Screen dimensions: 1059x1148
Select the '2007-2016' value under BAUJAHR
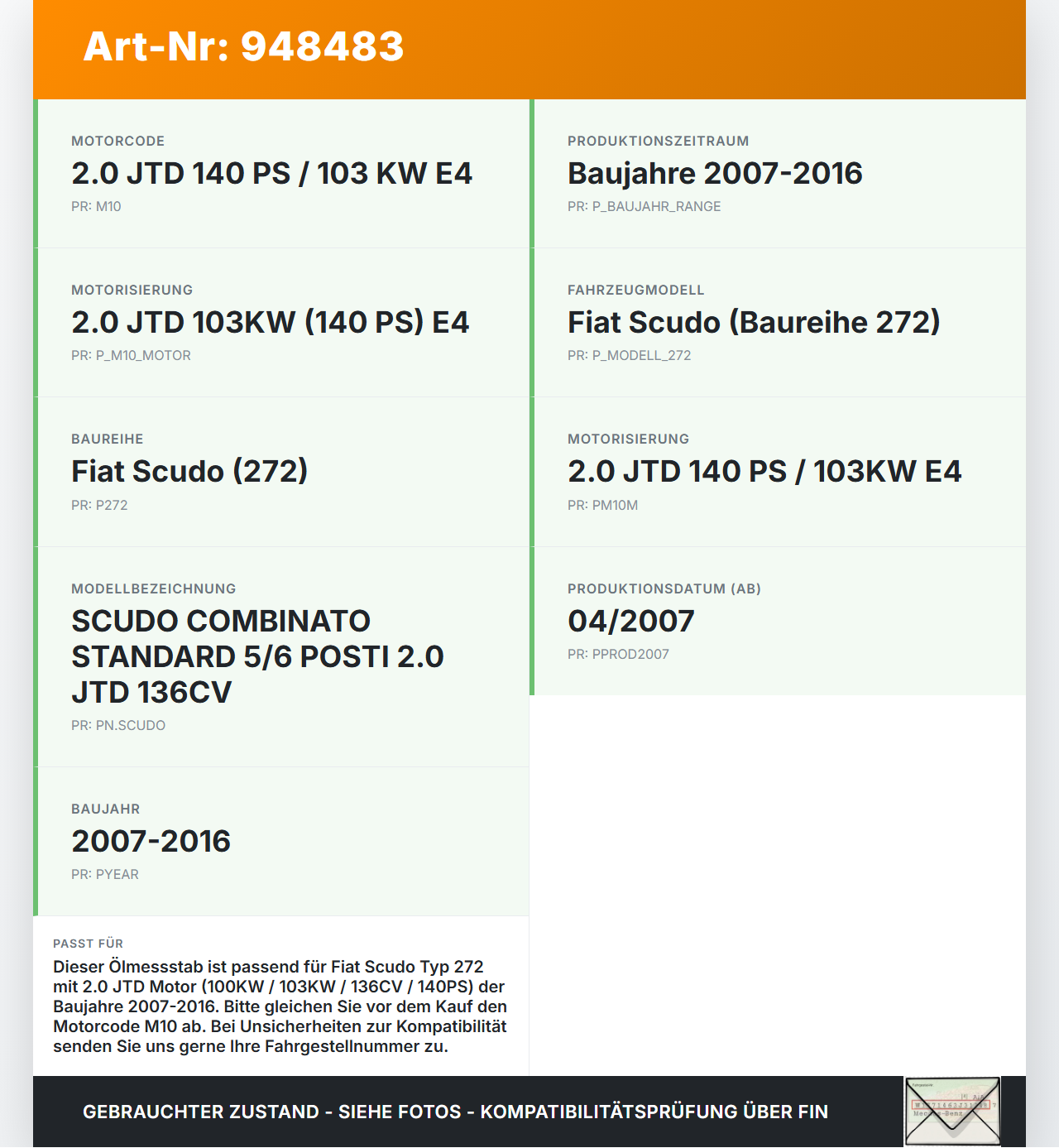point(151,842)
